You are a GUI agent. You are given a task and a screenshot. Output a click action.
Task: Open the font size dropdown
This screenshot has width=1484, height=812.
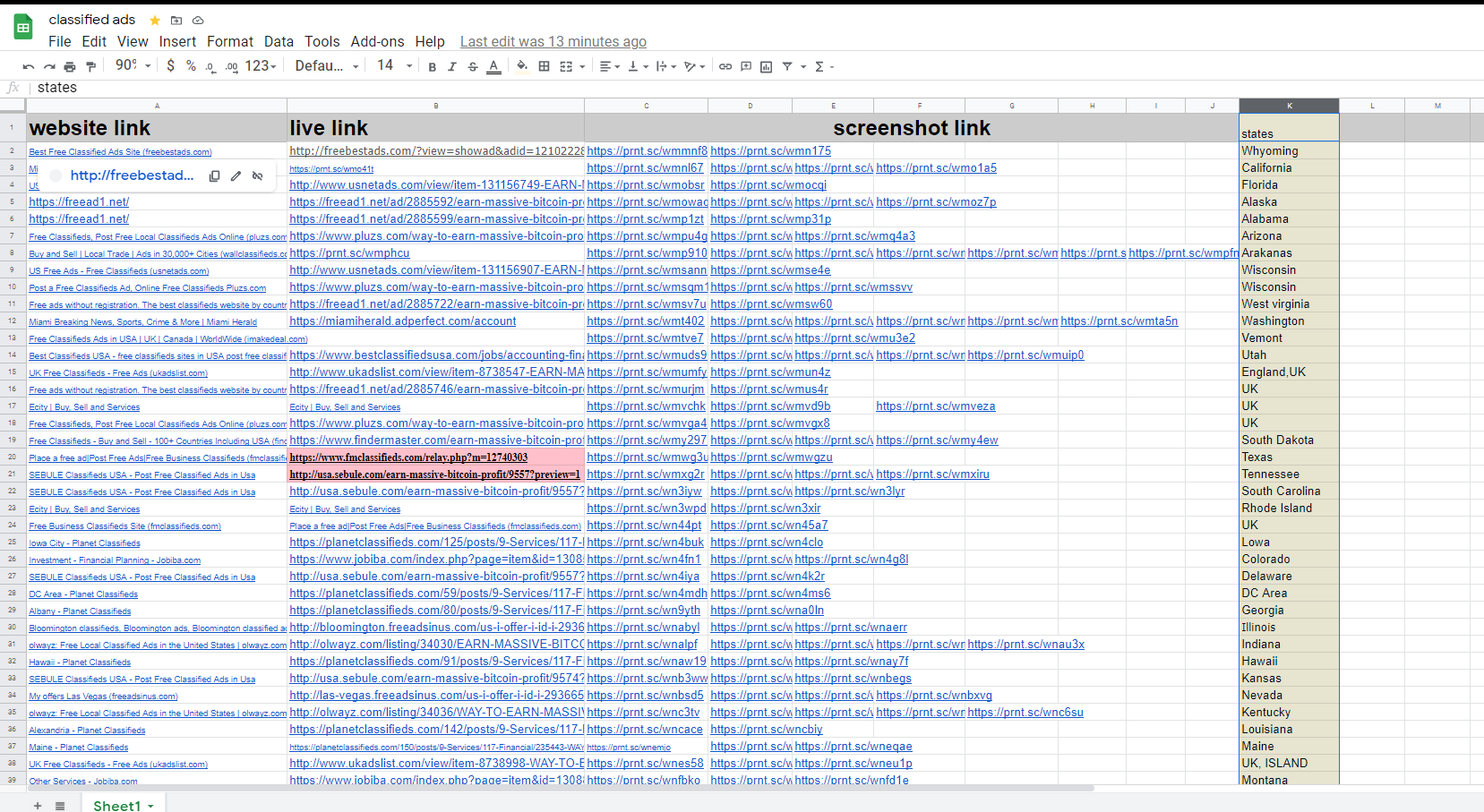tap(395, 65)
